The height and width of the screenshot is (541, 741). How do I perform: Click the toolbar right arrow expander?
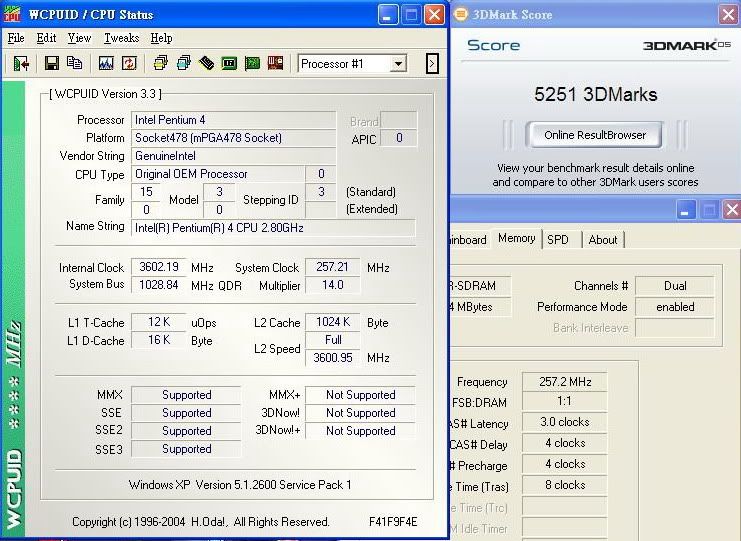click(x=432, y=64)
